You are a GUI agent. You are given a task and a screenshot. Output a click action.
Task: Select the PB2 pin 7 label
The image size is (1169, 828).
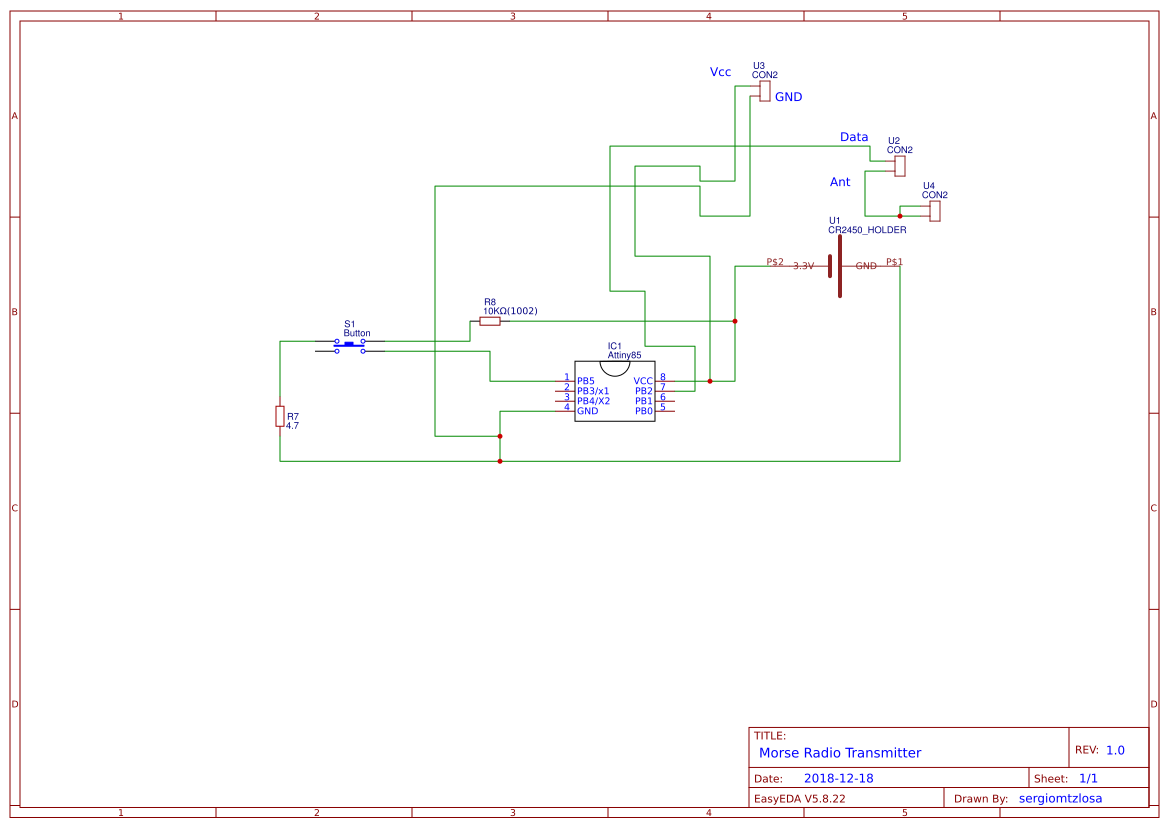pyautogui.click(x=644, y=391)
